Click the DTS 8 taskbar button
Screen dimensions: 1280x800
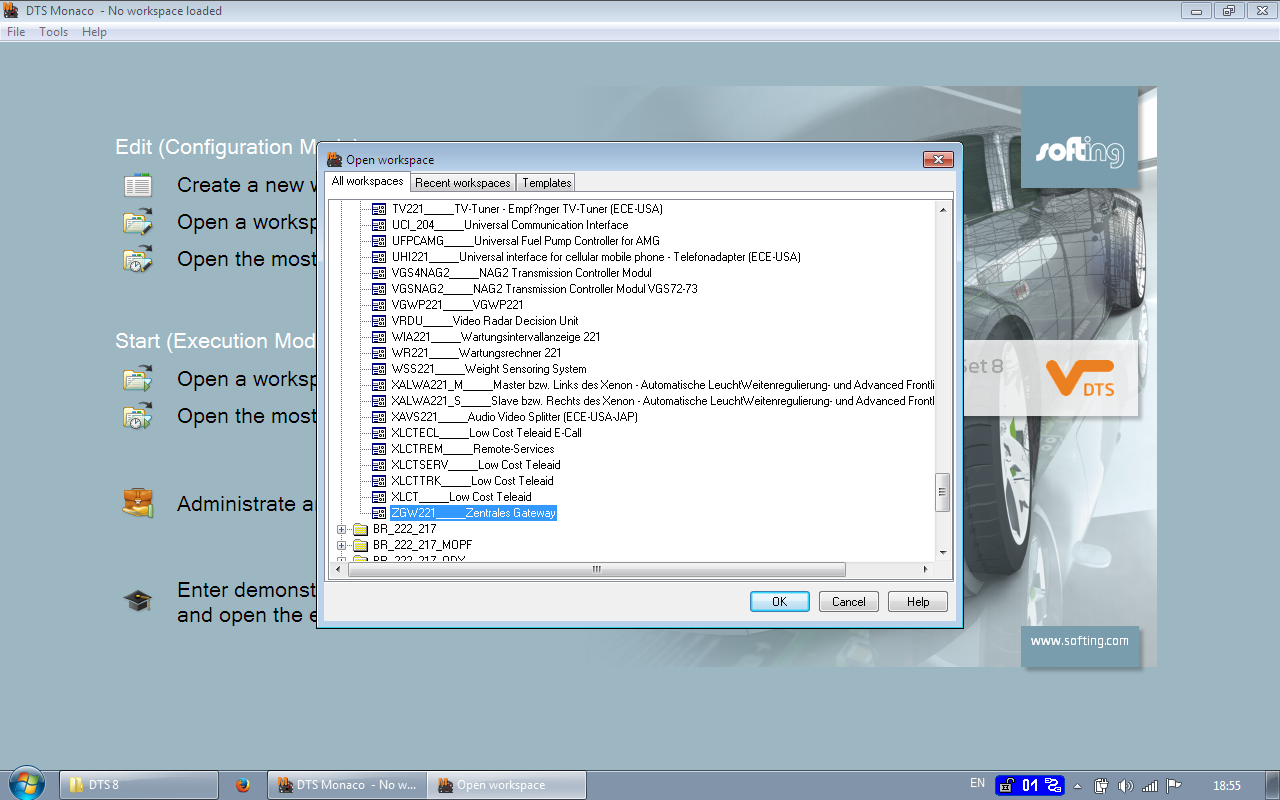click(139, 785)
